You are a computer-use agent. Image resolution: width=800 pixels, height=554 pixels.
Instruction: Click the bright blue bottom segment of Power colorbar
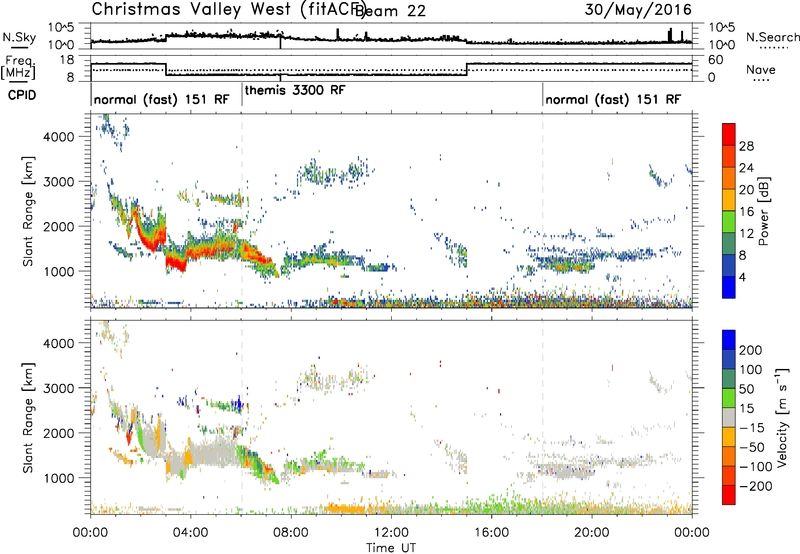[x=729, y=287]
